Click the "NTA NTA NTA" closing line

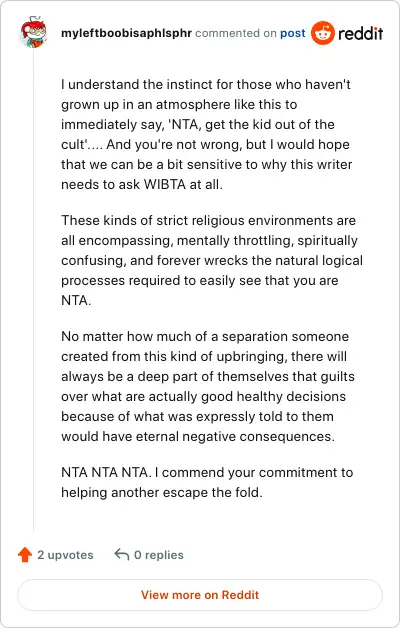pyautogui.click(x=207, y=473)
